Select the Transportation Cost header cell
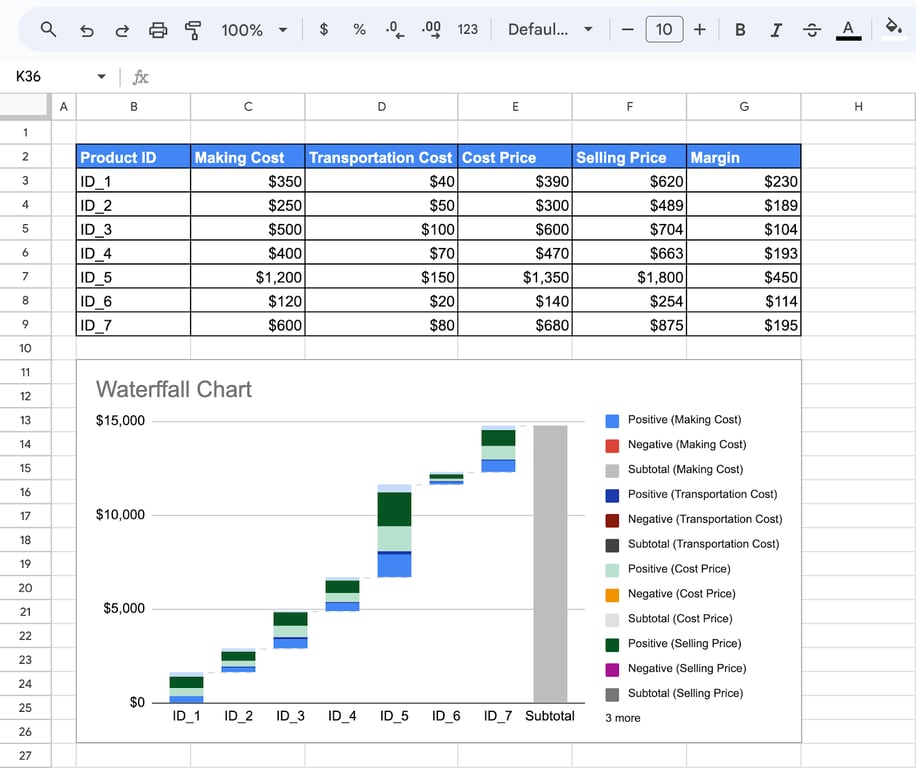Viewport: 916px width, 768px height. (381, 157)
